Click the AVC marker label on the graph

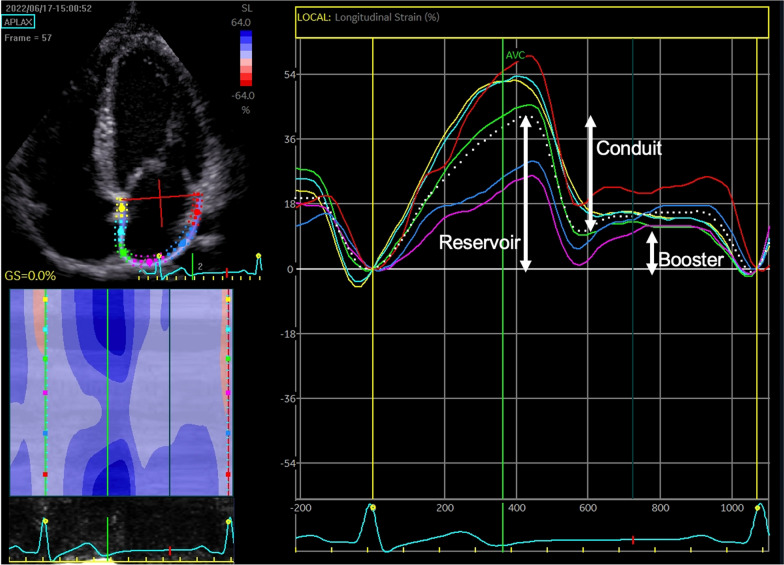tap(515, 54)
